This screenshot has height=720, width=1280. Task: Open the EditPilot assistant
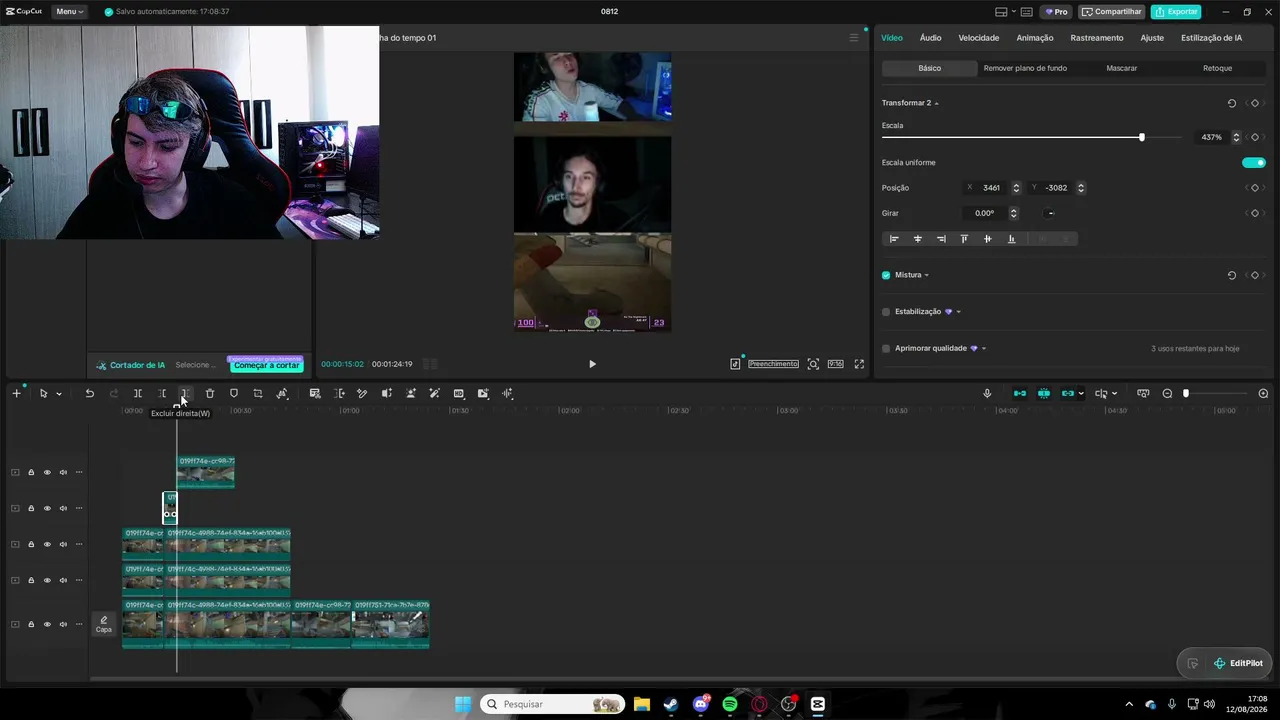pyautogui.click(x=1238, y=663)
